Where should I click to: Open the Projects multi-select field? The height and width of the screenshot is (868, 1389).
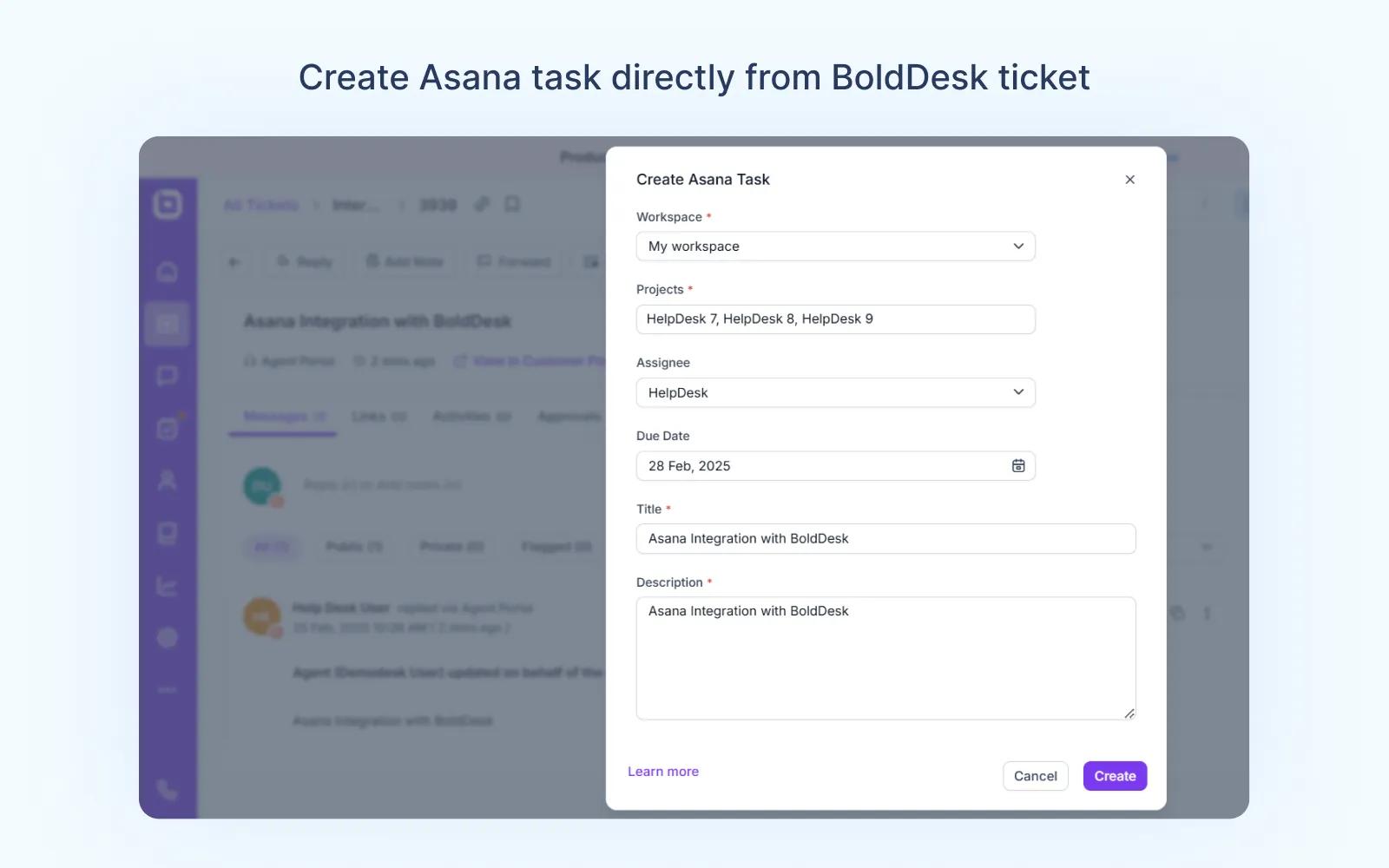pyautogui.click(x=835, y=319)
